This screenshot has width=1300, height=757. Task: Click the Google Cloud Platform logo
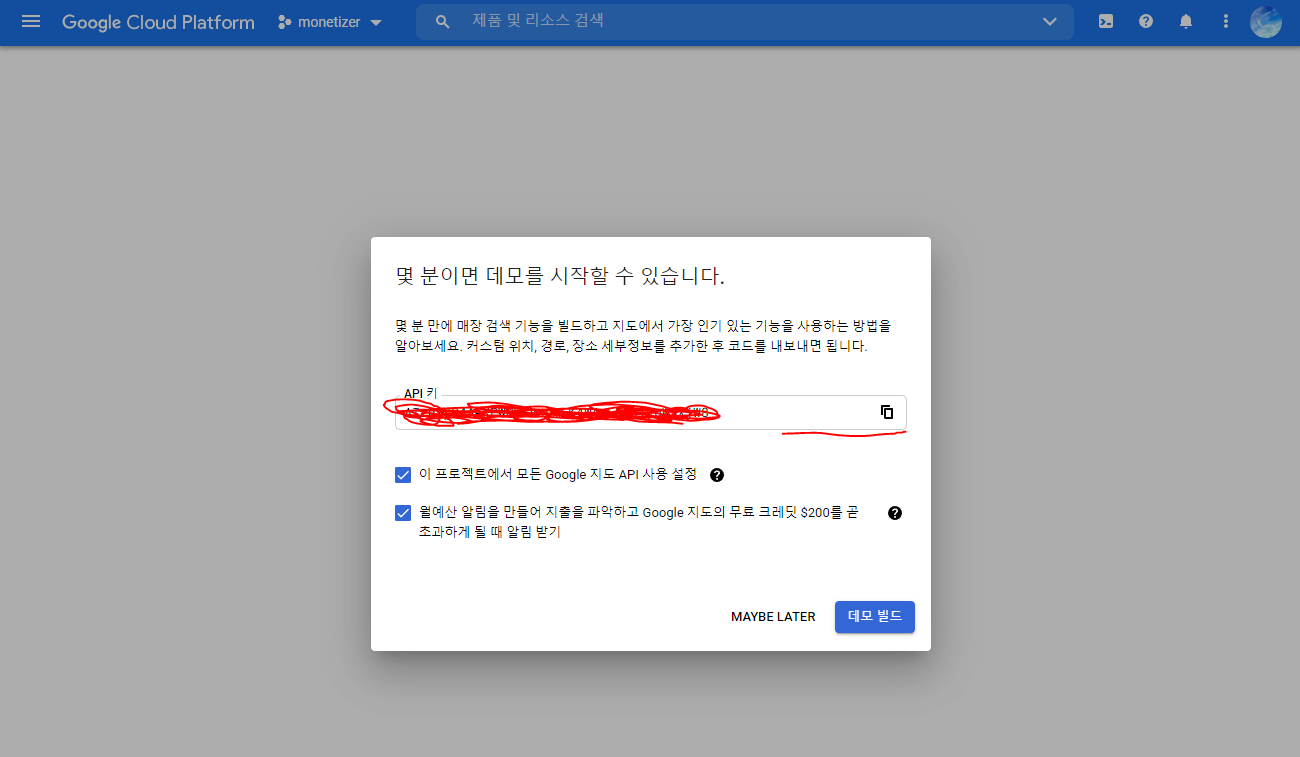(x=158, y=22)
